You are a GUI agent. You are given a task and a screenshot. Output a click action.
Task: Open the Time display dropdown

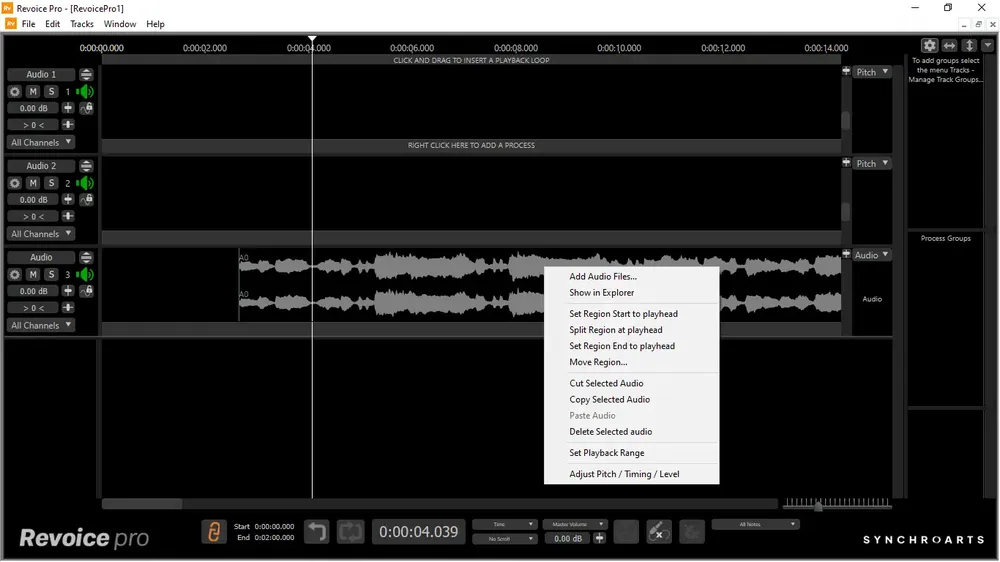[504, 524]
